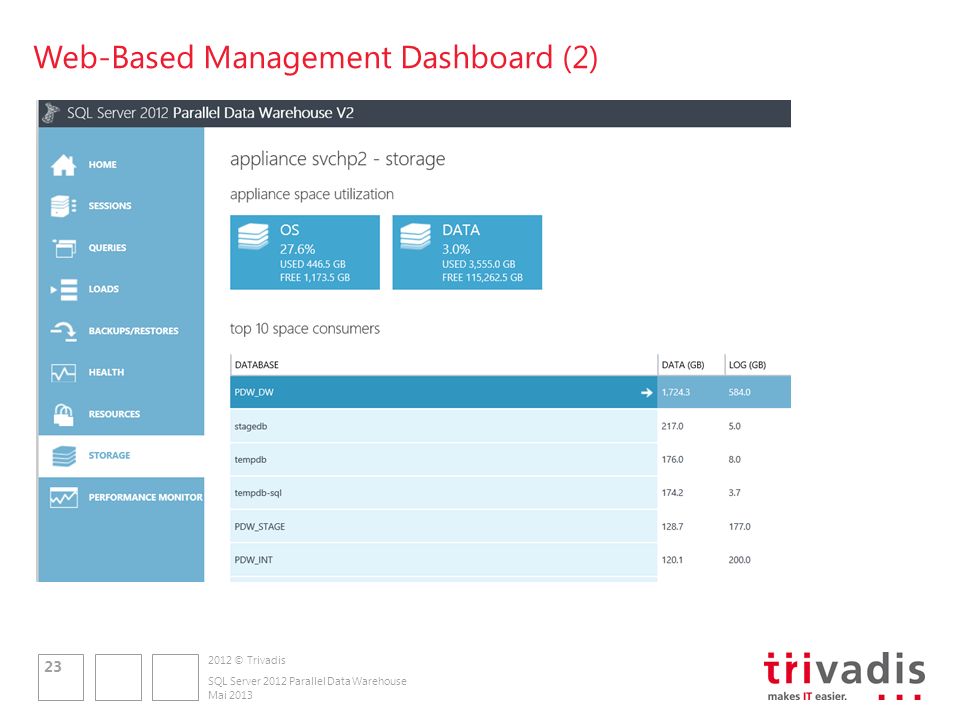Select the Queries window icon
The width and height of the screenshot is (960, 720).
(64, 248)
